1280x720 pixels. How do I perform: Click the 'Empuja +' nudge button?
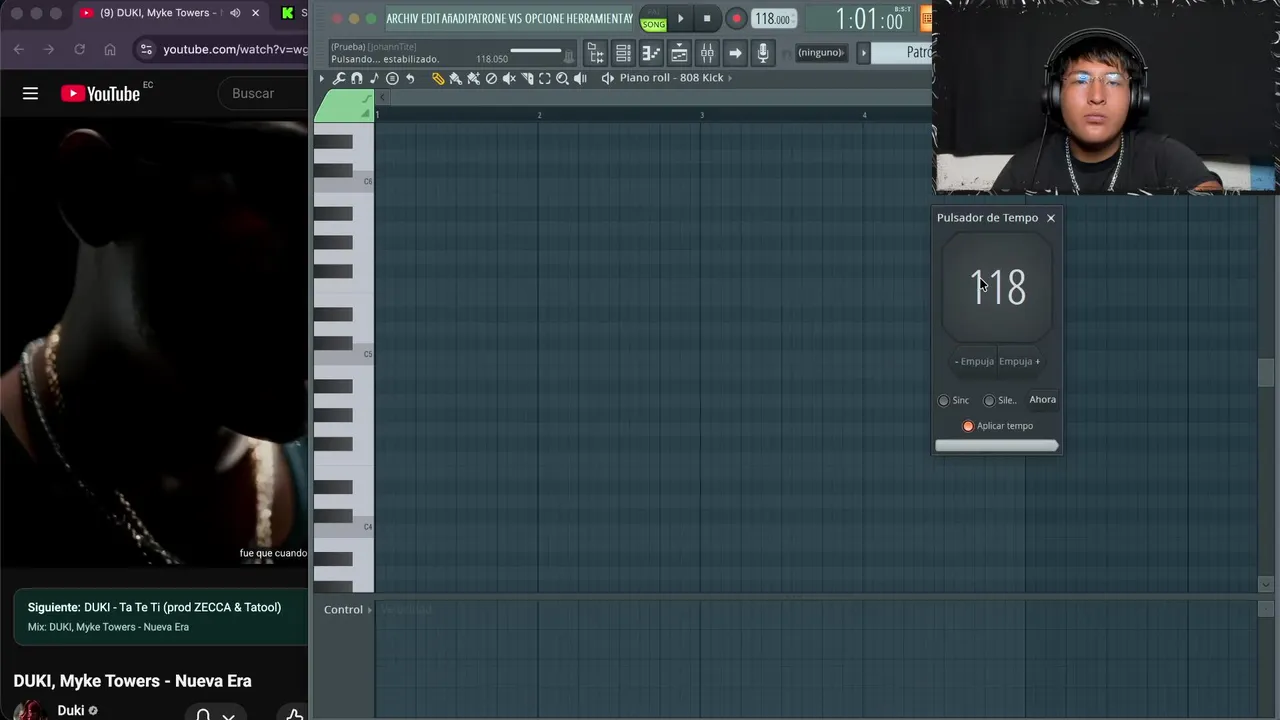(x=1019, y=361)
